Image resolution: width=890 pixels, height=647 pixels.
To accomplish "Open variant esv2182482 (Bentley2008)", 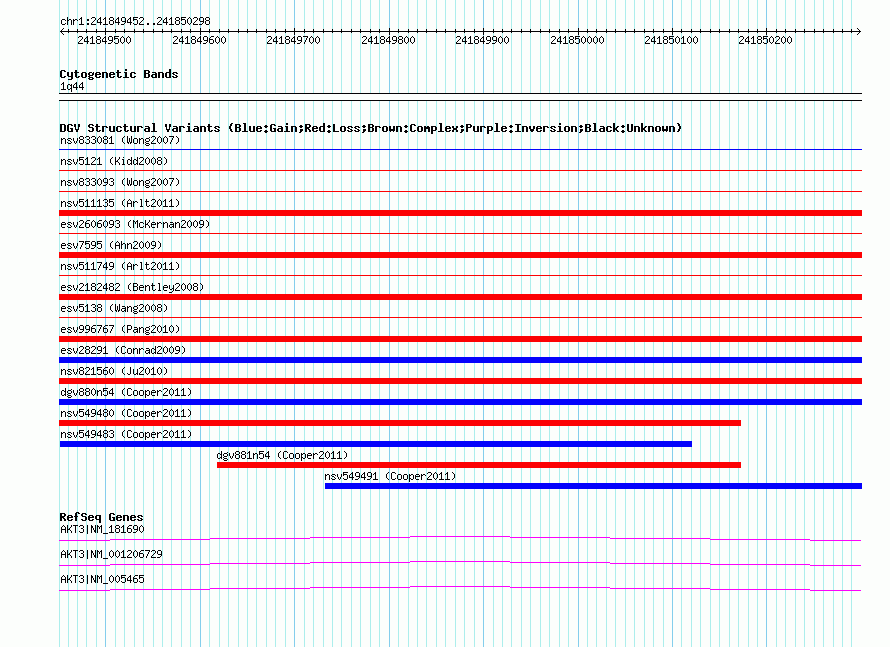I will pos(132,287).
